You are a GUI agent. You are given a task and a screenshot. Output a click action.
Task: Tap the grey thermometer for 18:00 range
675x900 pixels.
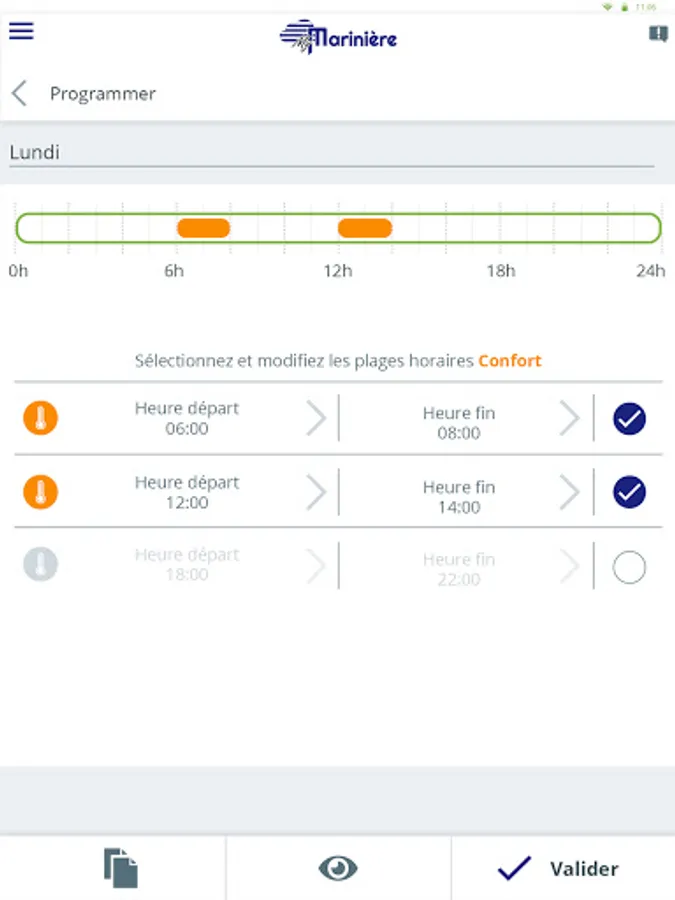click(40, 565)
